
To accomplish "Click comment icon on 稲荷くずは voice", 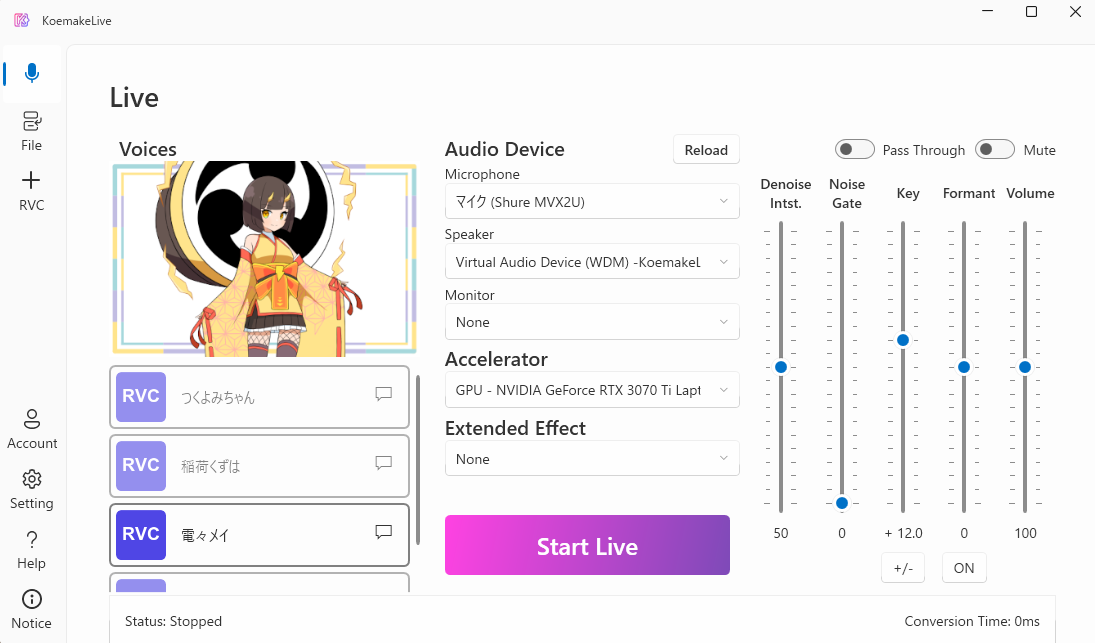I will pyautogui.click(x=383, y=463).
